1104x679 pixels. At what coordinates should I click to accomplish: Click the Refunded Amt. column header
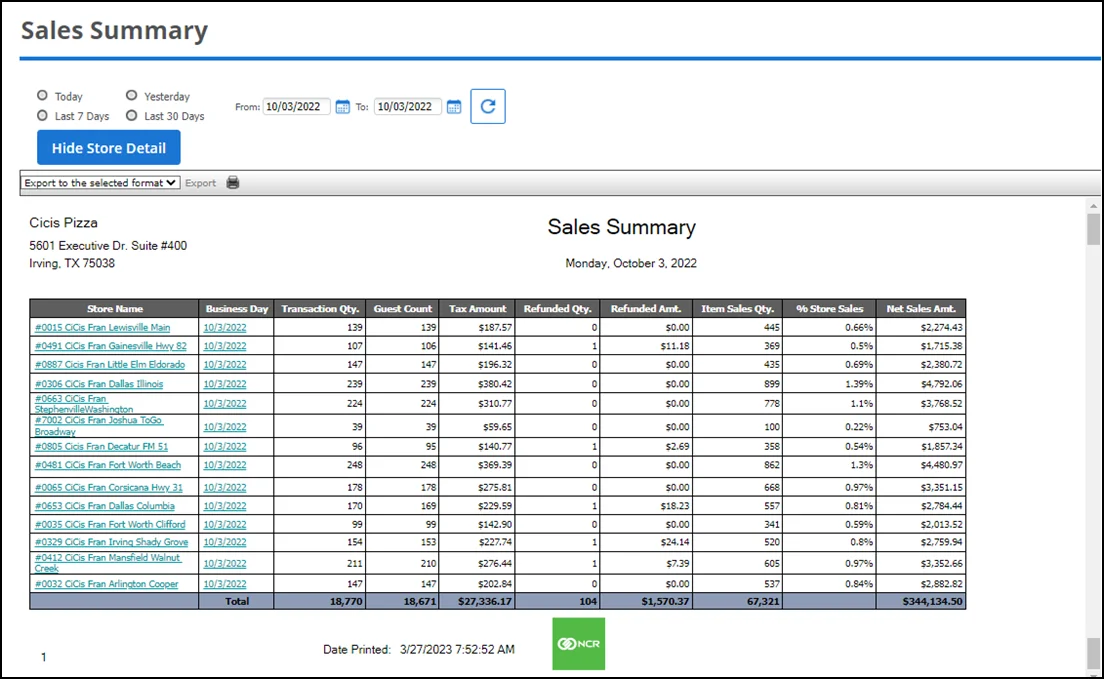coord(646,309)
